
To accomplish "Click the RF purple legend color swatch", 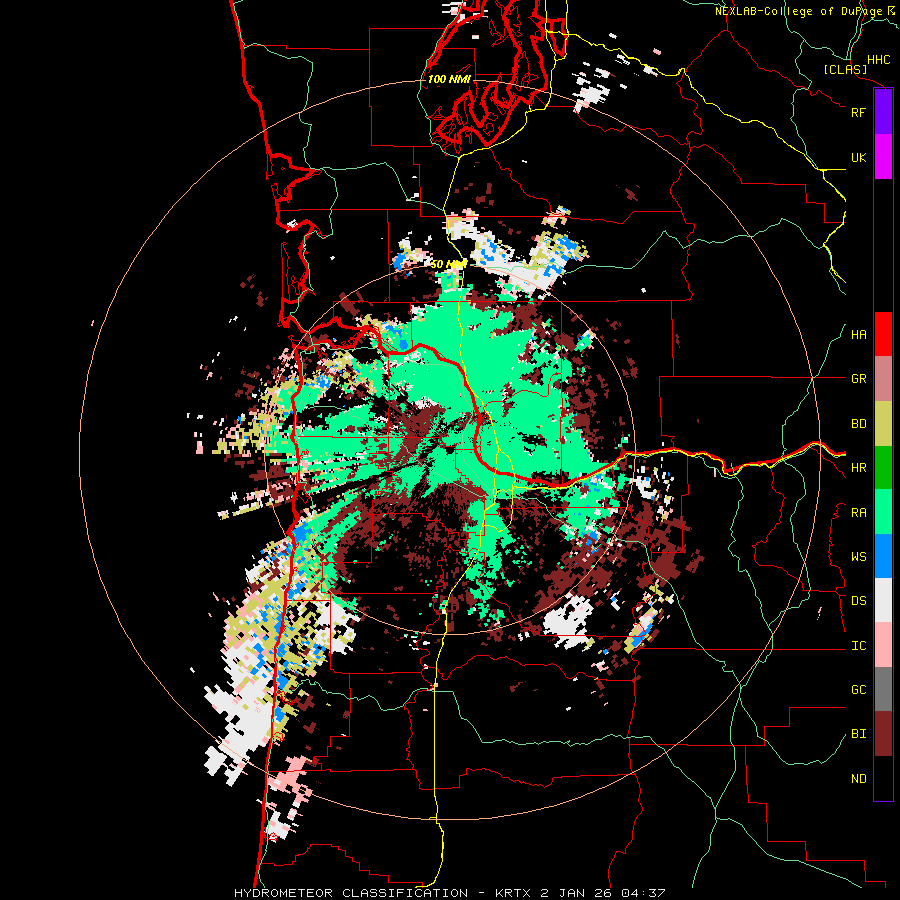I will pyautogui.click(x=883, y=111).
